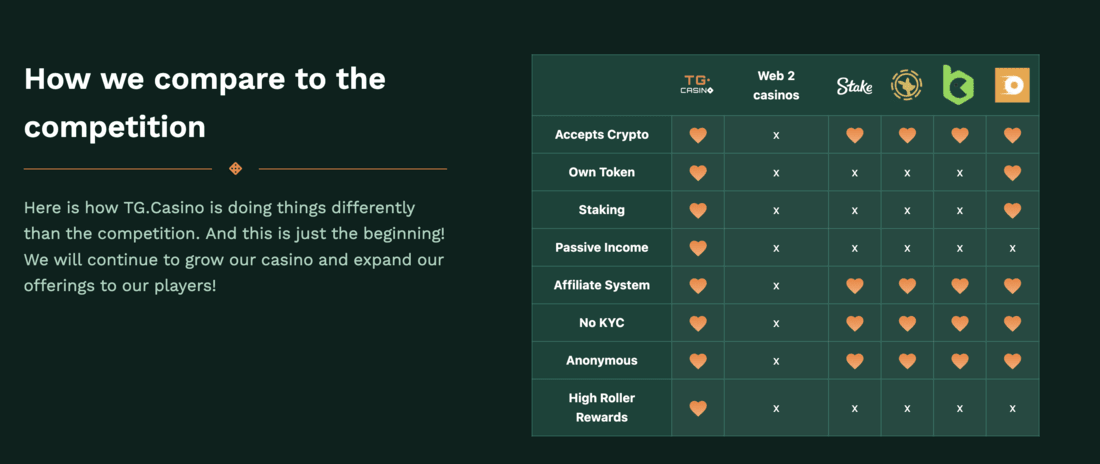Click the TG Casino heart in High Roller Rewards row
1100x464 pixels.
697,408
